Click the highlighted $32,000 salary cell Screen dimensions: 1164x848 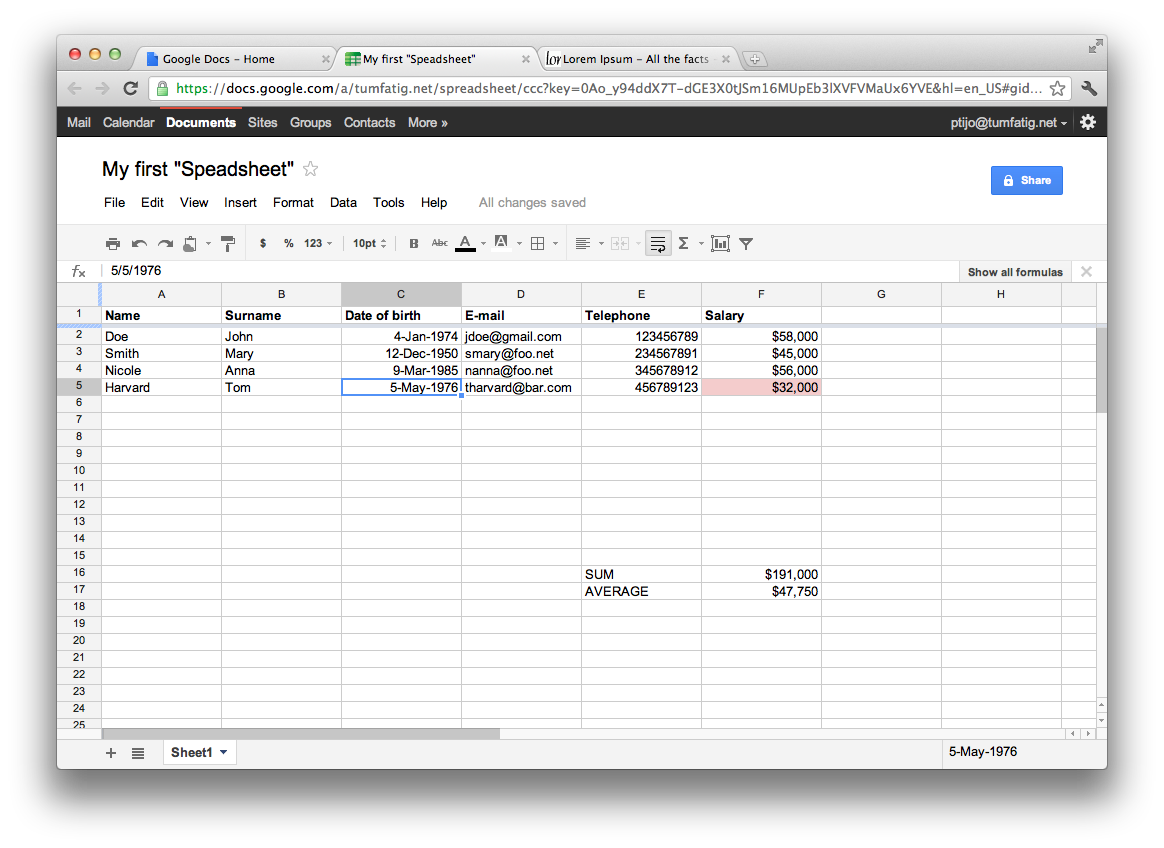tap(761, 387)
